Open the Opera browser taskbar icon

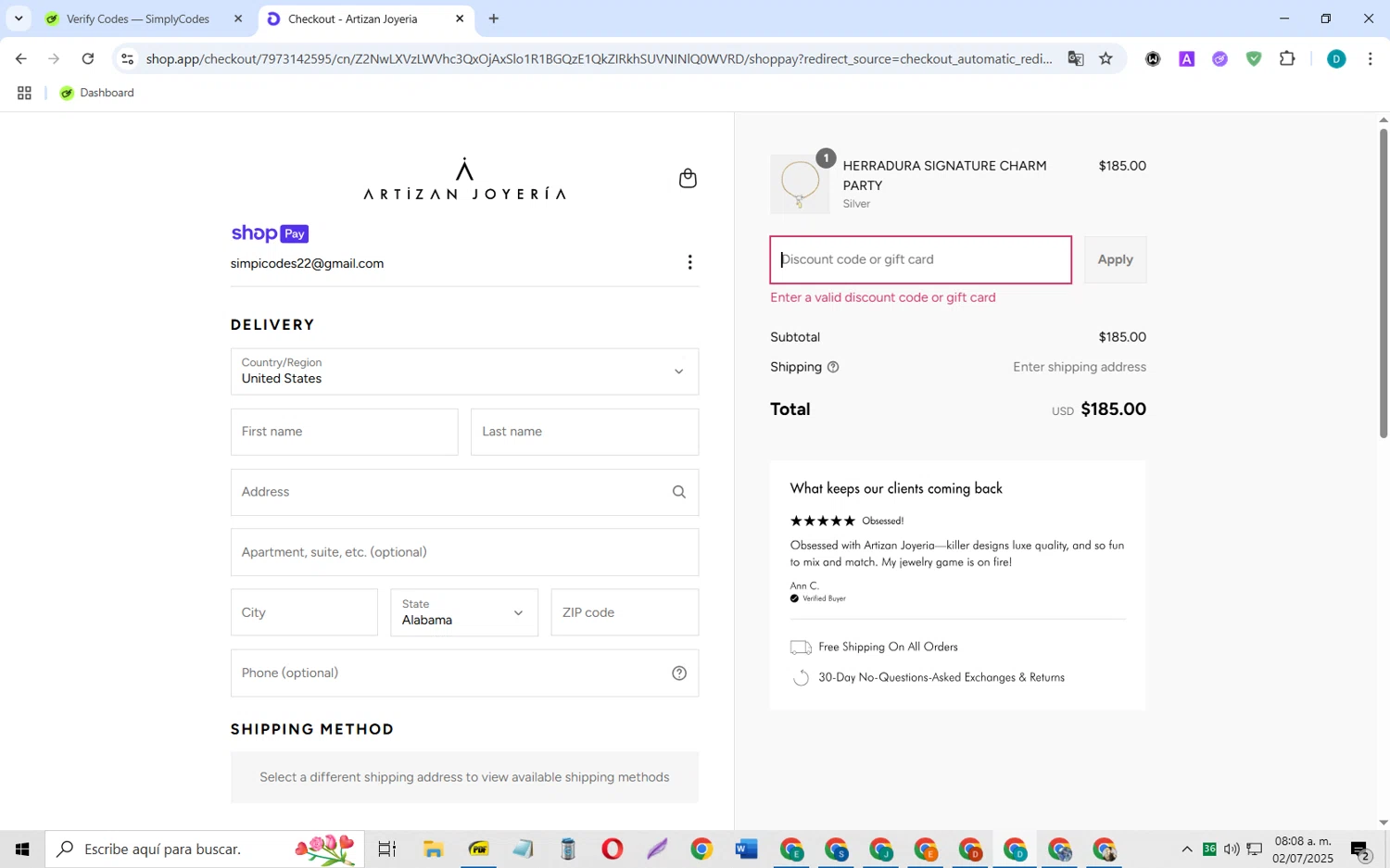[x=612, y=849]
